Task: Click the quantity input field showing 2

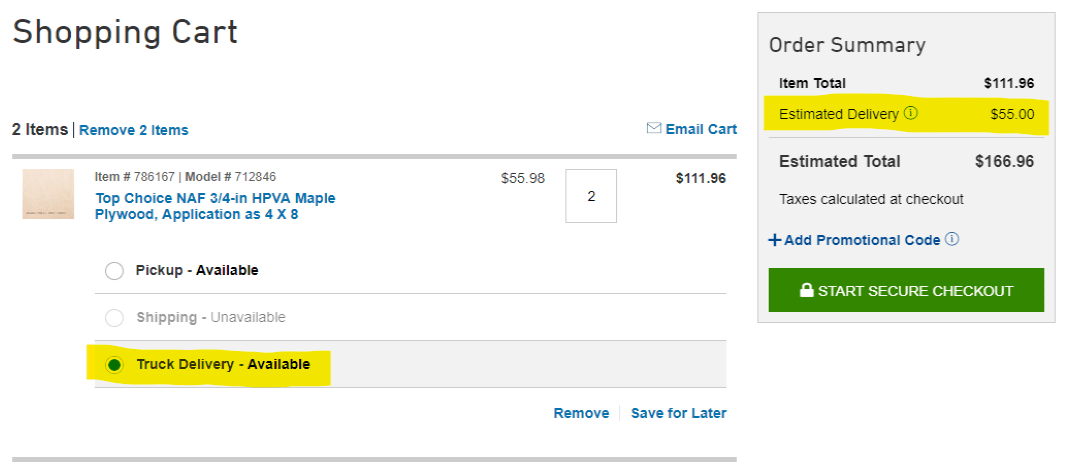Action: [591, 196]
